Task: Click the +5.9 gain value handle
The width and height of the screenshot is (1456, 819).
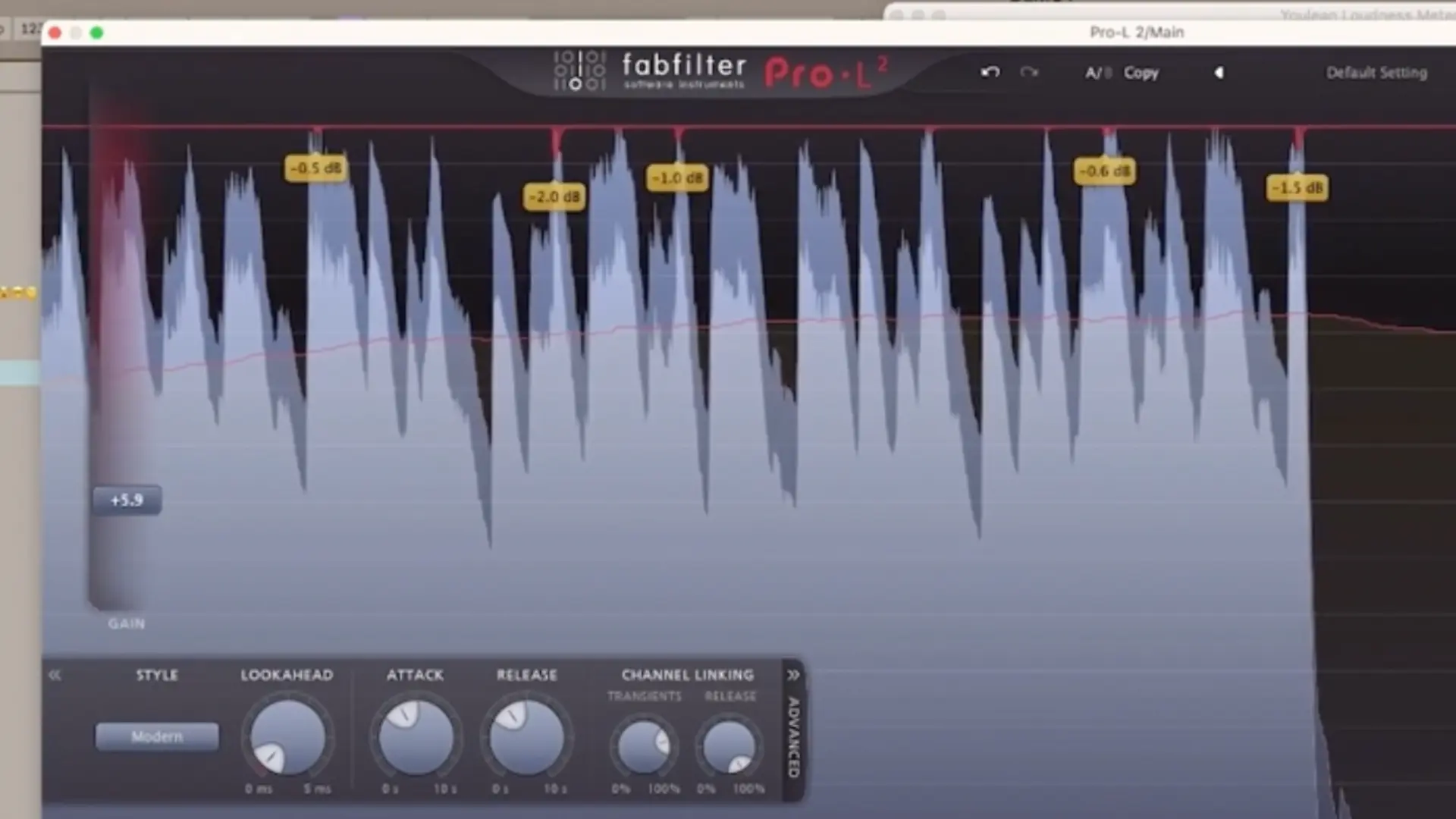Action: pos(127,500)
